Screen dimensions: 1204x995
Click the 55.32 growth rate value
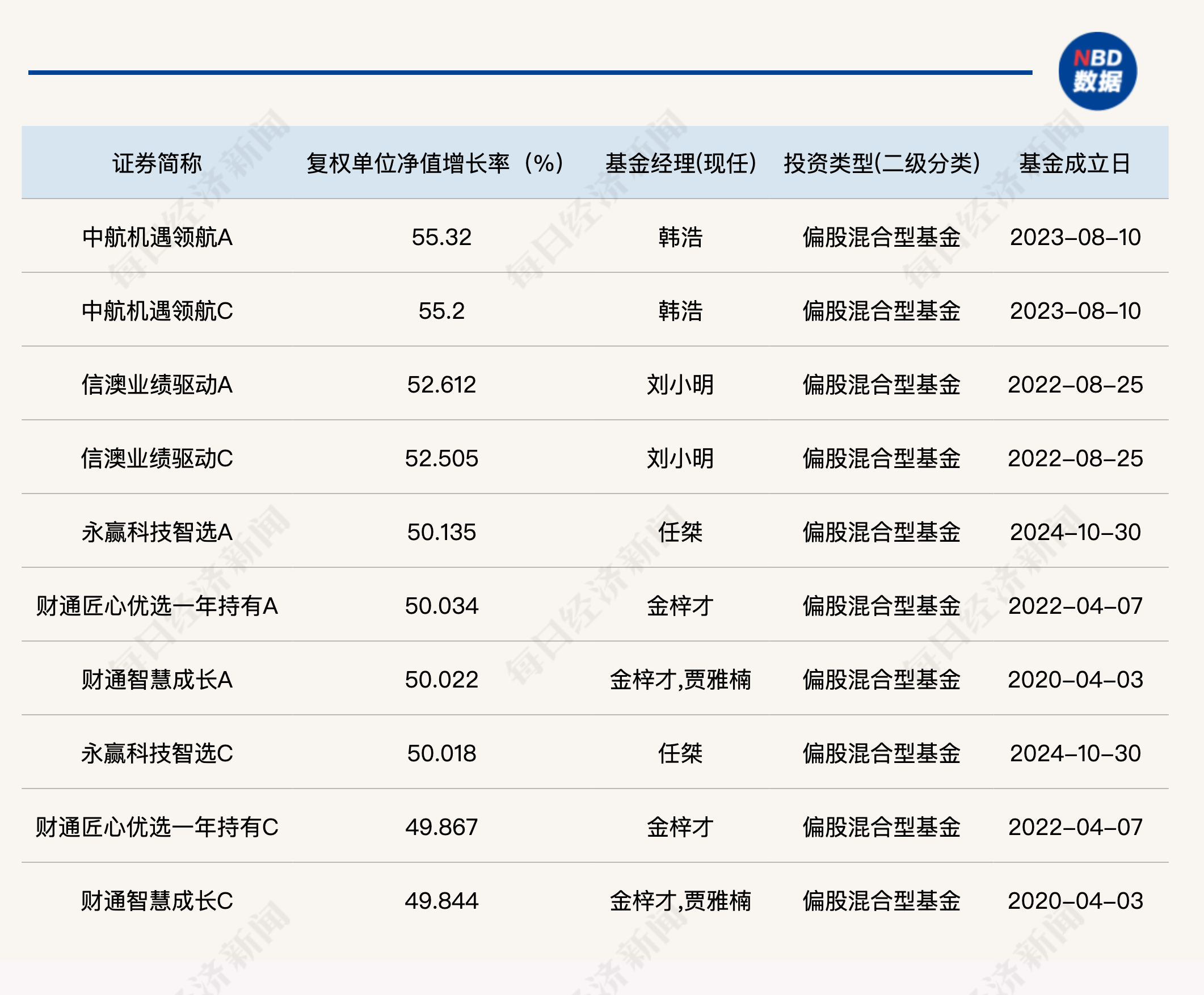(441, 237)
